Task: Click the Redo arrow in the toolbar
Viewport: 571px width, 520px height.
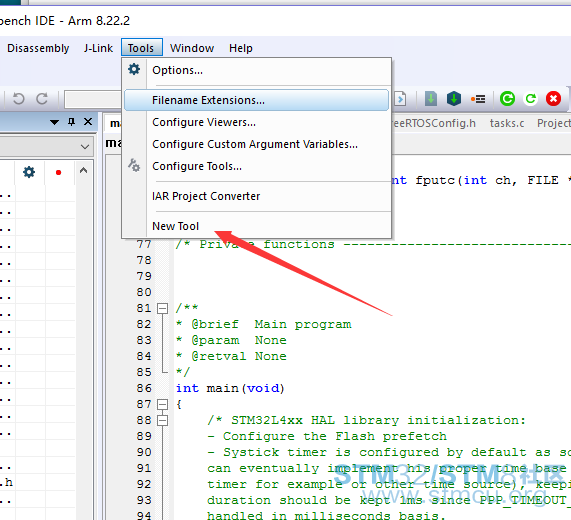Action: (42, 99)
